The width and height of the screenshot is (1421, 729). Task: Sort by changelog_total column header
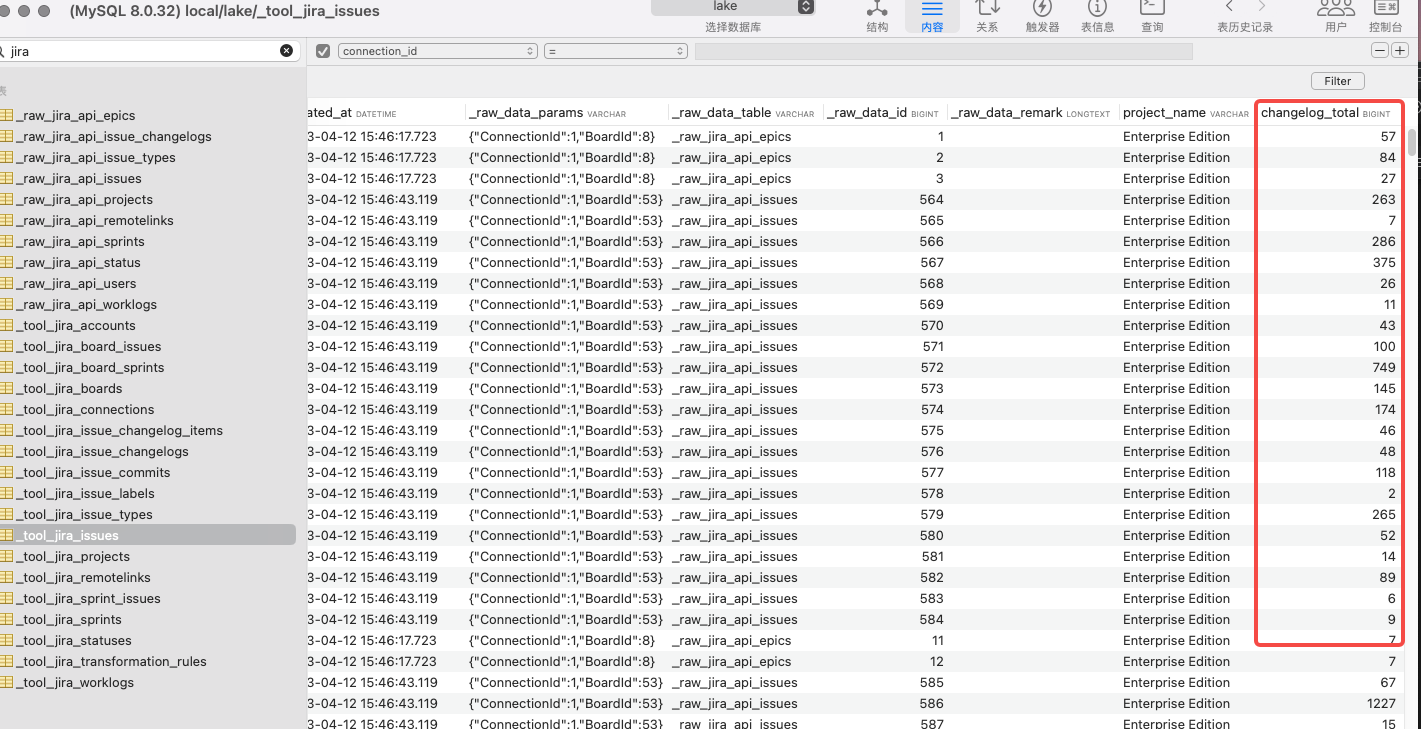1326,113
